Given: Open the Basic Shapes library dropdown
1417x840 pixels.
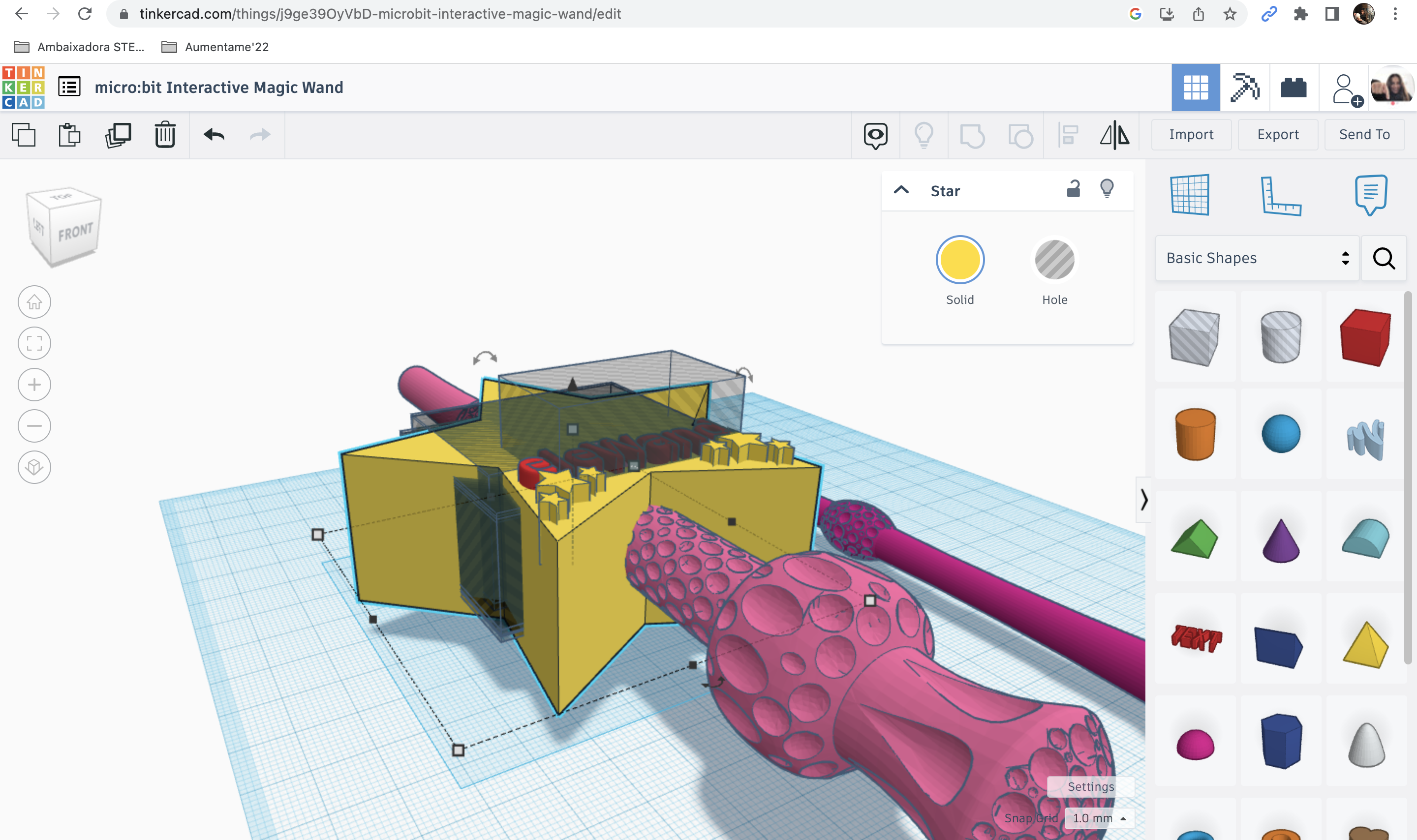Looking at the screenshot, I should (1256, 258).
